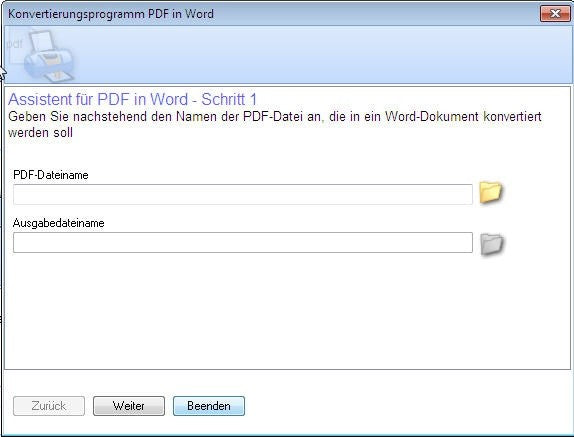Click the 'Ausgabedateiname' label
Viewport: 574px width, 437px height.
coord(59,223)
